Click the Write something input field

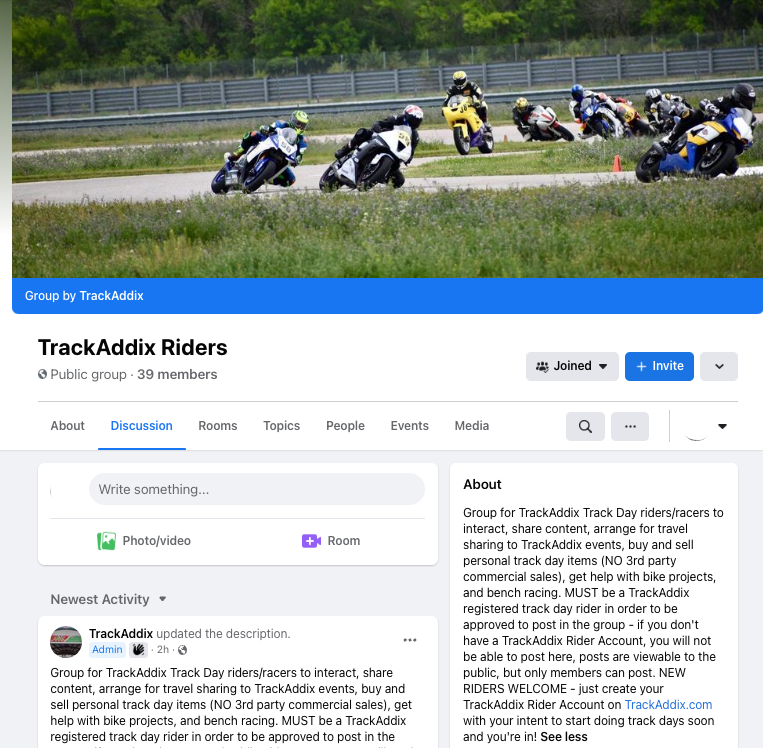[256, 489]
